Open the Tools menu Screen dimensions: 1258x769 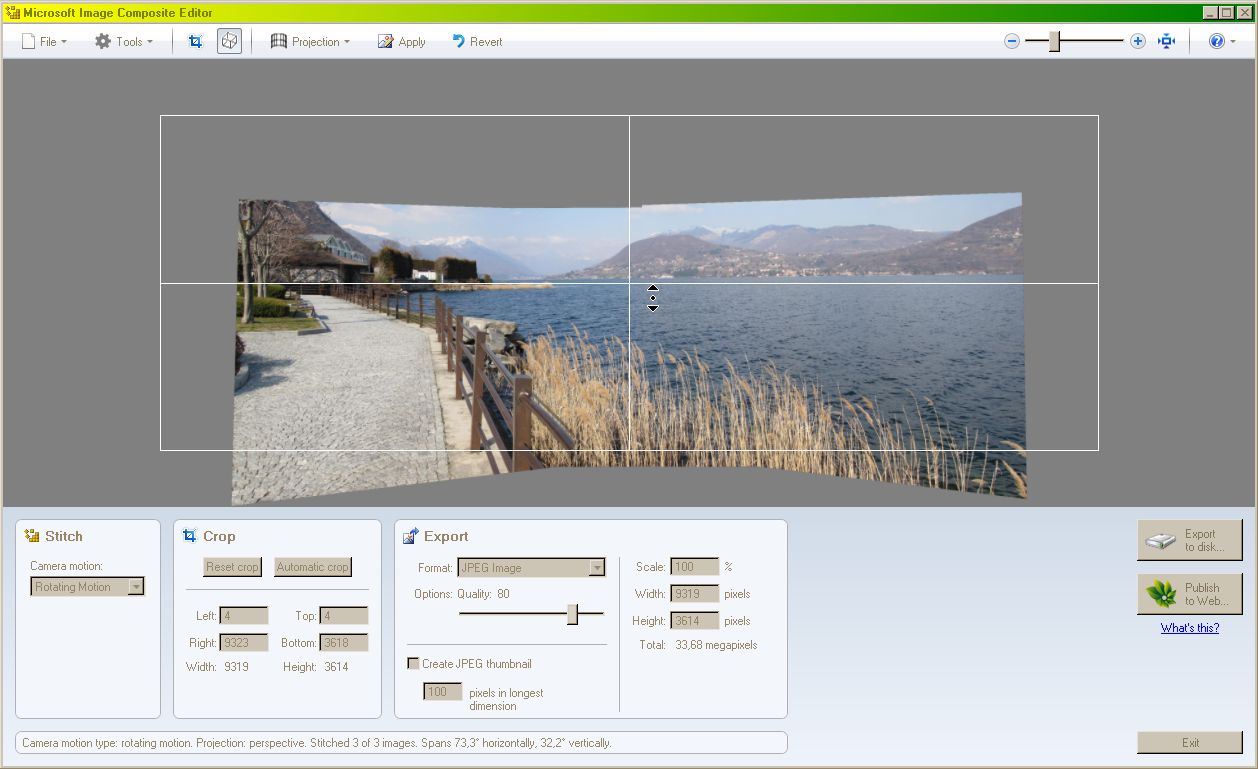pos(124,41)
